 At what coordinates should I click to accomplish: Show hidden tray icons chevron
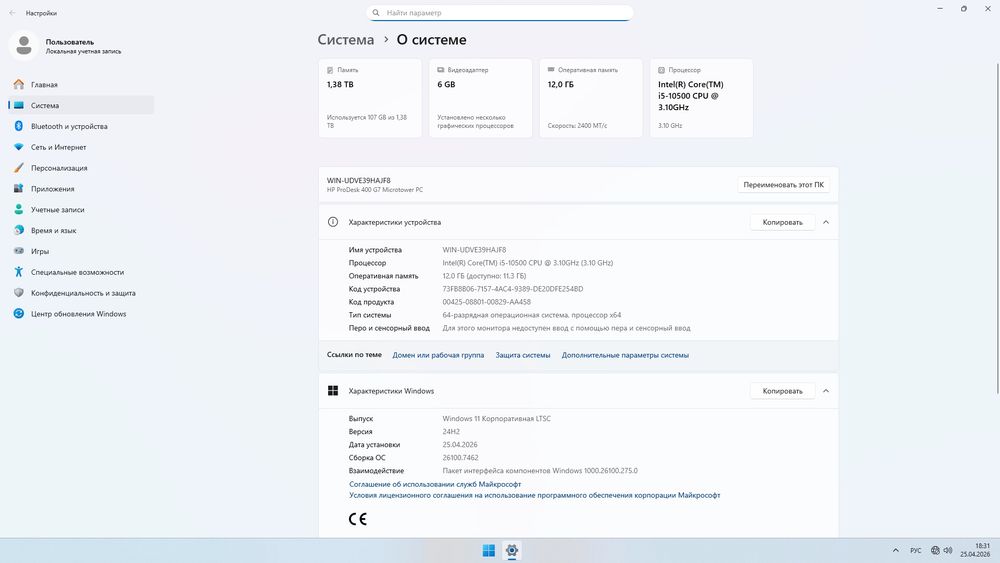click(x=895, y=550)
